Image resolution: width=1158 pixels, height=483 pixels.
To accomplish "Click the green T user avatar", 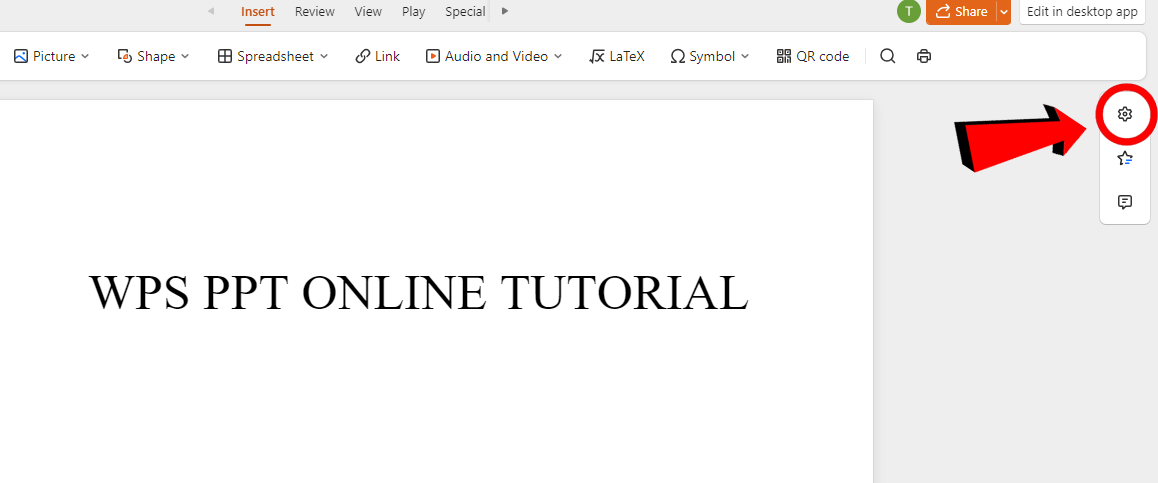I will click(908, 11).
